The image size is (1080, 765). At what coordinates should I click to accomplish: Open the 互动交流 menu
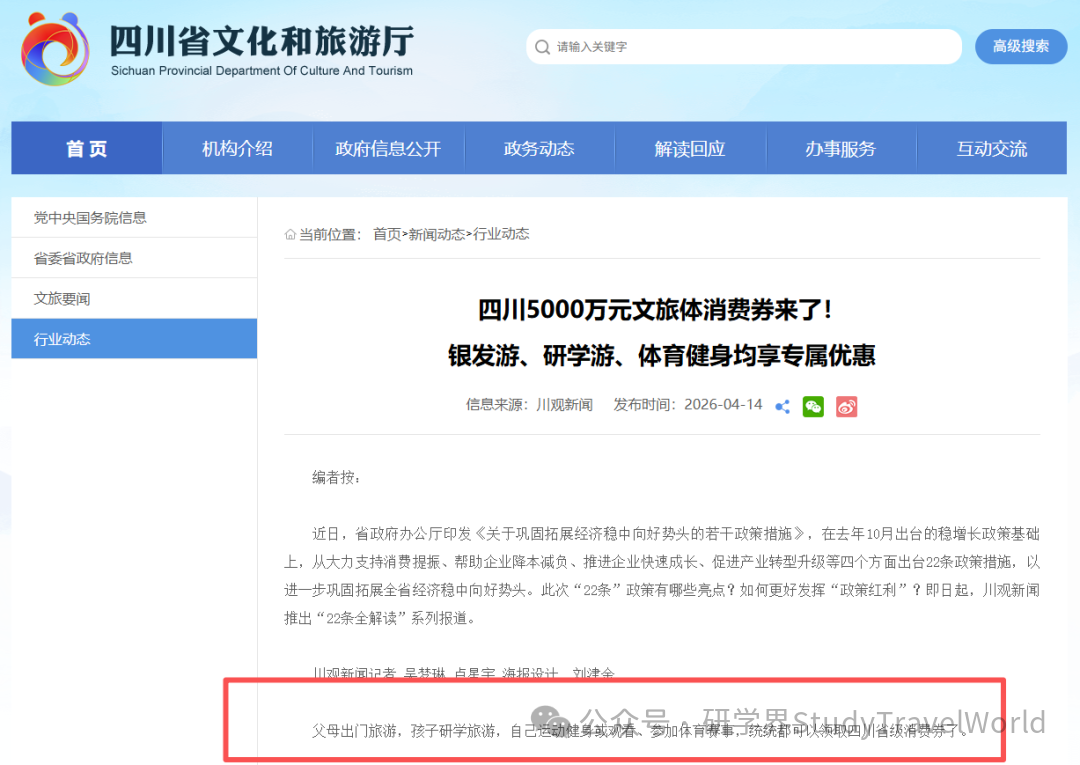tap(991, 147)
